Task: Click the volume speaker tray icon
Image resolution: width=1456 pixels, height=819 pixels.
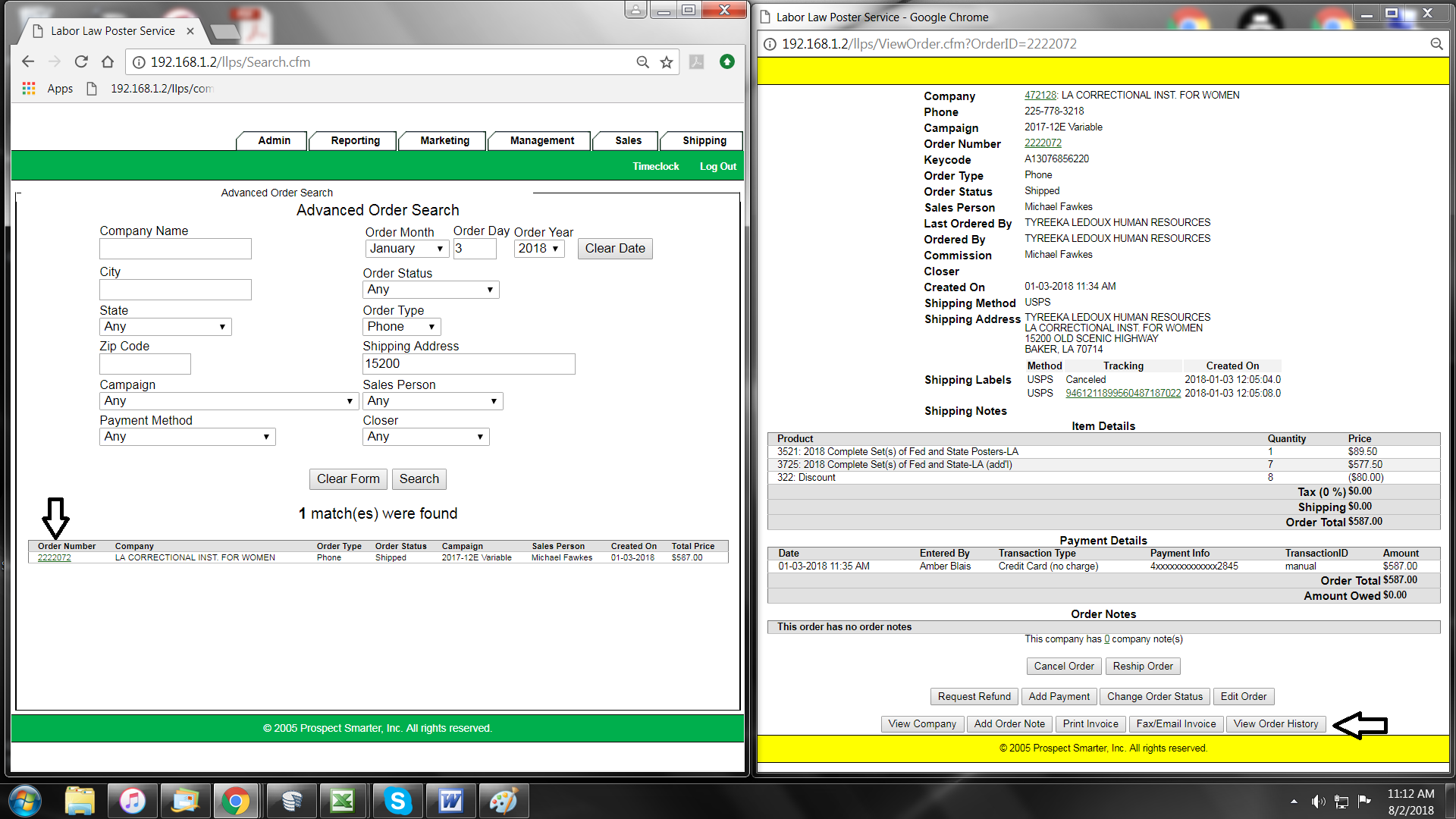Action: (1318, 802)
